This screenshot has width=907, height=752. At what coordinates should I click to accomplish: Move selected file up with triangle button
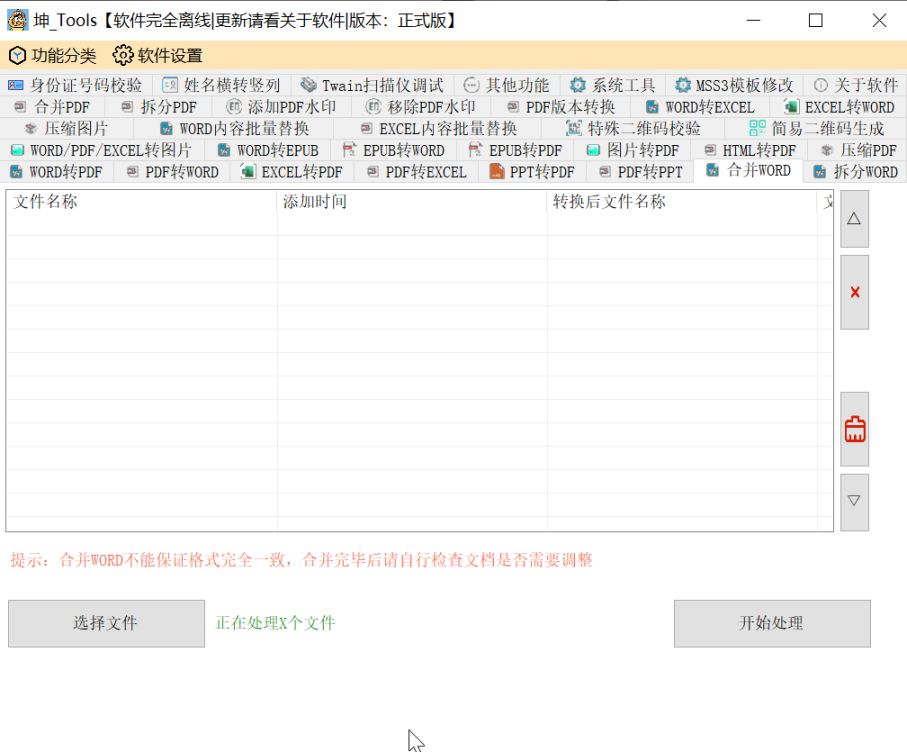click(854, 219)
